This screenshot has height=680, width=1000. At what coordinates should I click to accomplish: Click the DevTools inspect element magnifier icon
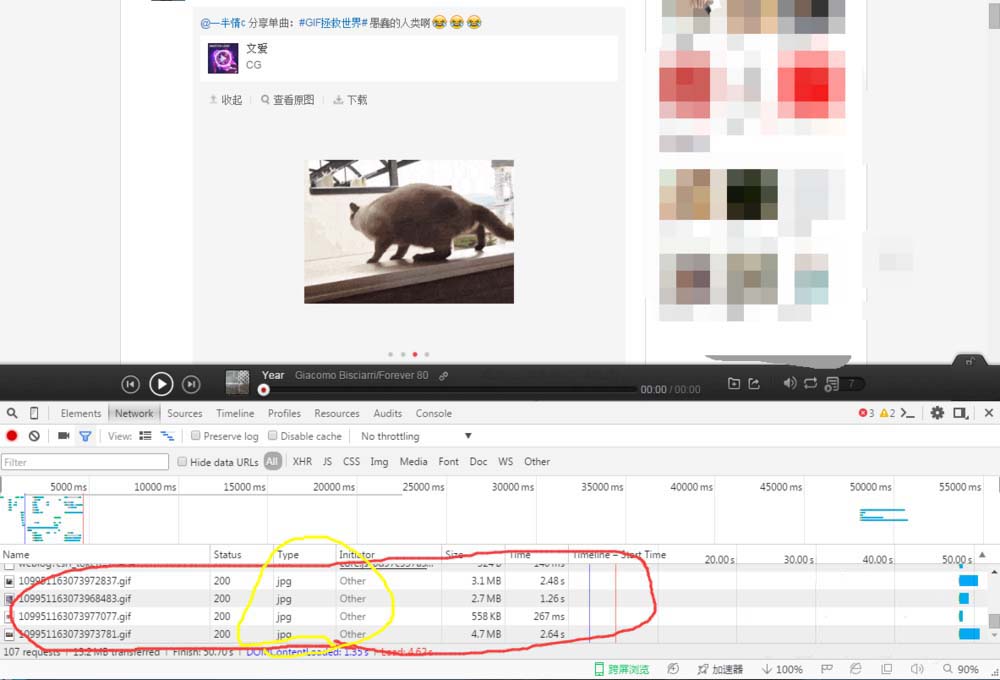tap(12, 413)
